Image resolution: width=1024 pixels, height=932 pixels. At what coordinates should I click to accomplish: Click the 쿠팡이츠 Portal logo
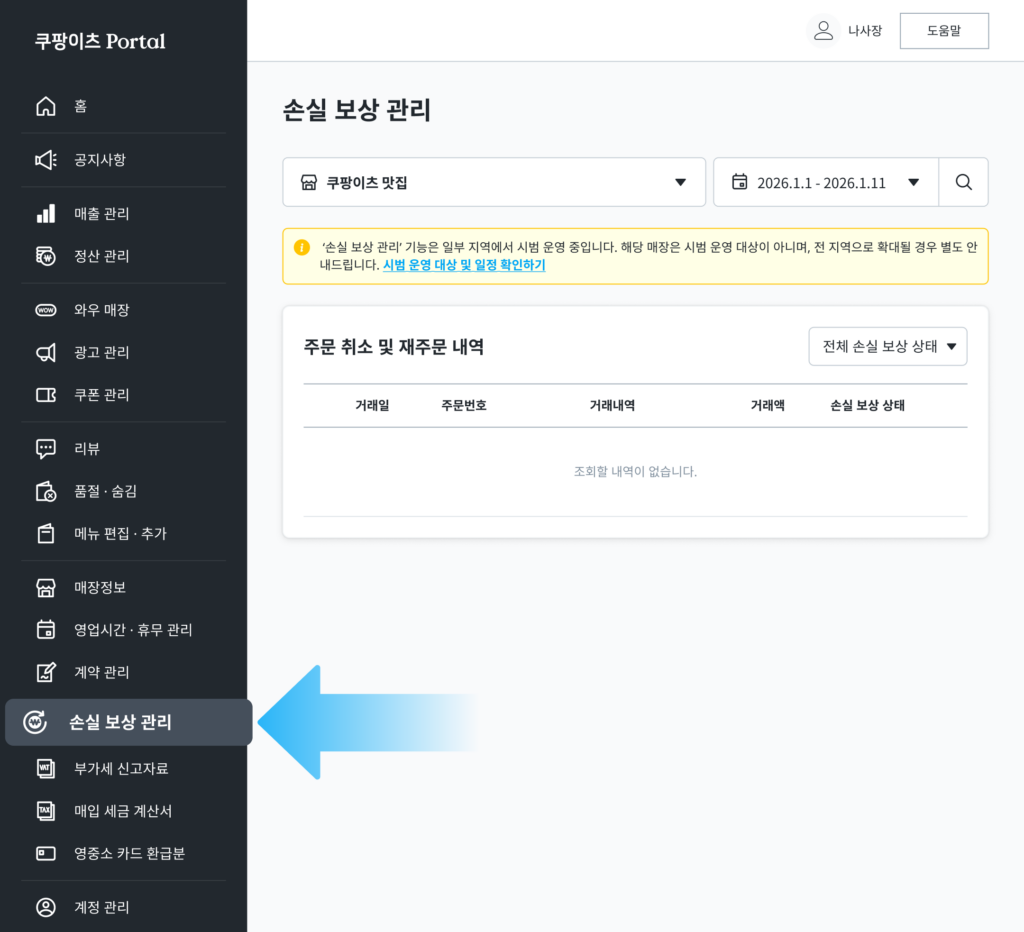[x=100, y=41]
